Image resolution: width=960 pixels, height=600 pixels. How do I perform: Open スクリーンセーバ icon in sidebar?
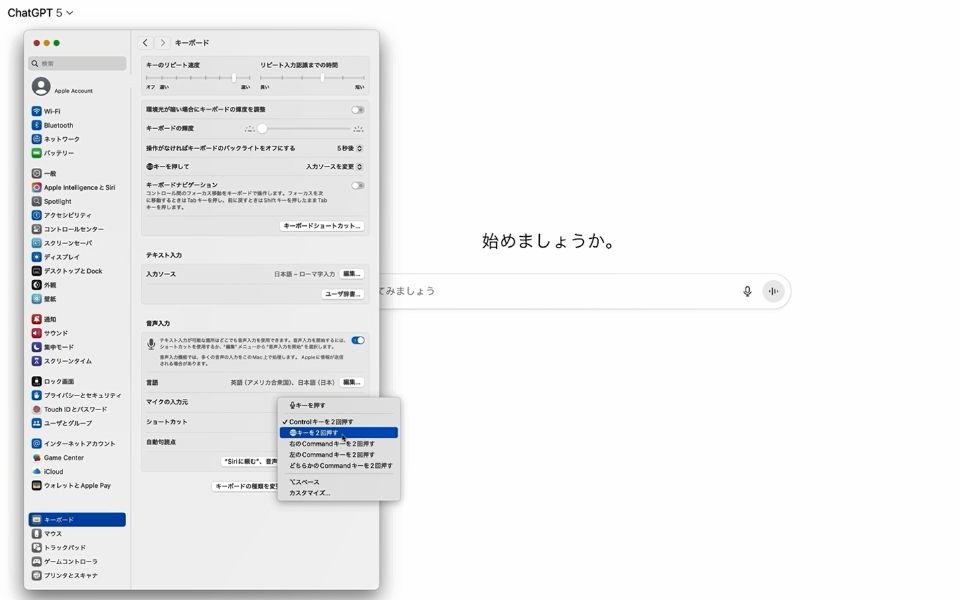click(37, 243)
